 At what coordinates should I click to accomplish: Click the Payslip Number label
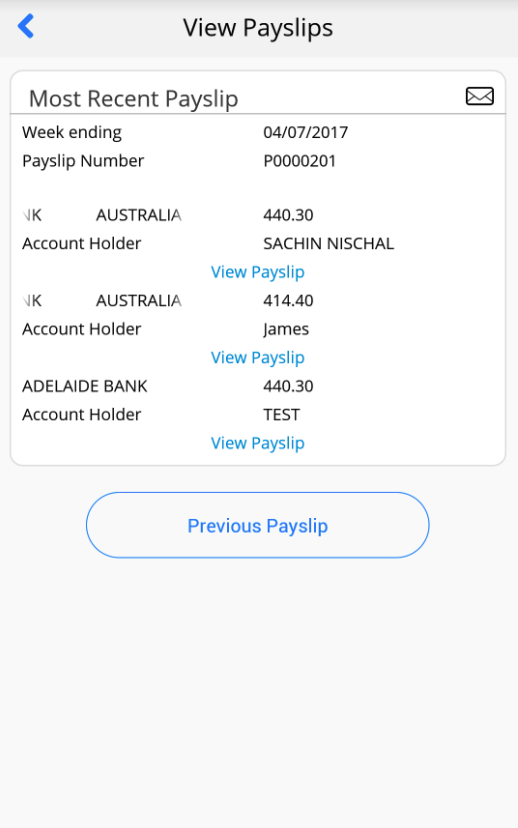tap(83, 161)
